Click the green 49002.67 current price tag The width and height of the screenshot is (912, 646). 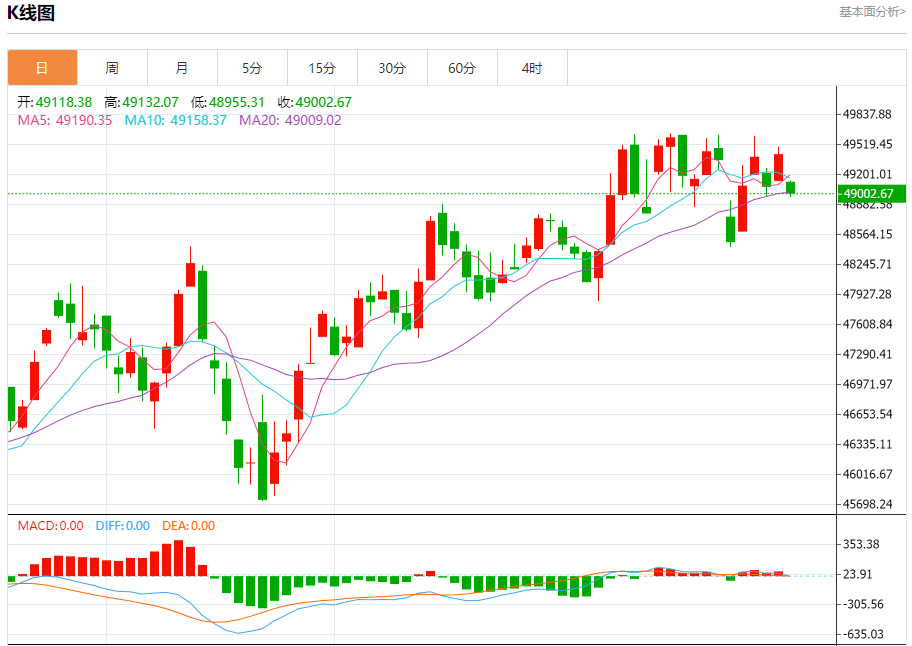871,194
